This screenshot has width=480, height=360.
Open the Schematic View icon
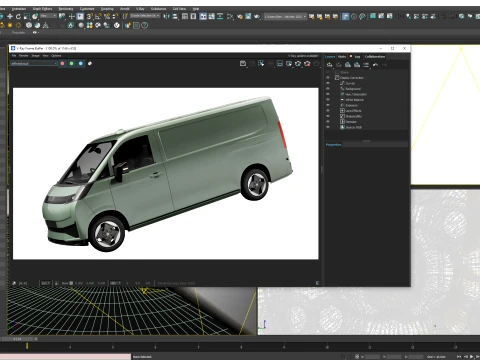click(220, 16)
